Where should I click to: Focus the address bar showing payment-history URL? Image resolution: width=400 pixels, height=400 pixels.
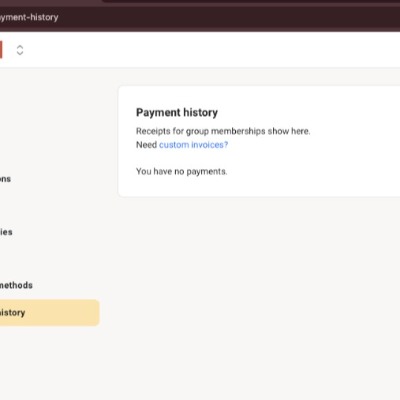pyautogui.click(x=29, y=17)
